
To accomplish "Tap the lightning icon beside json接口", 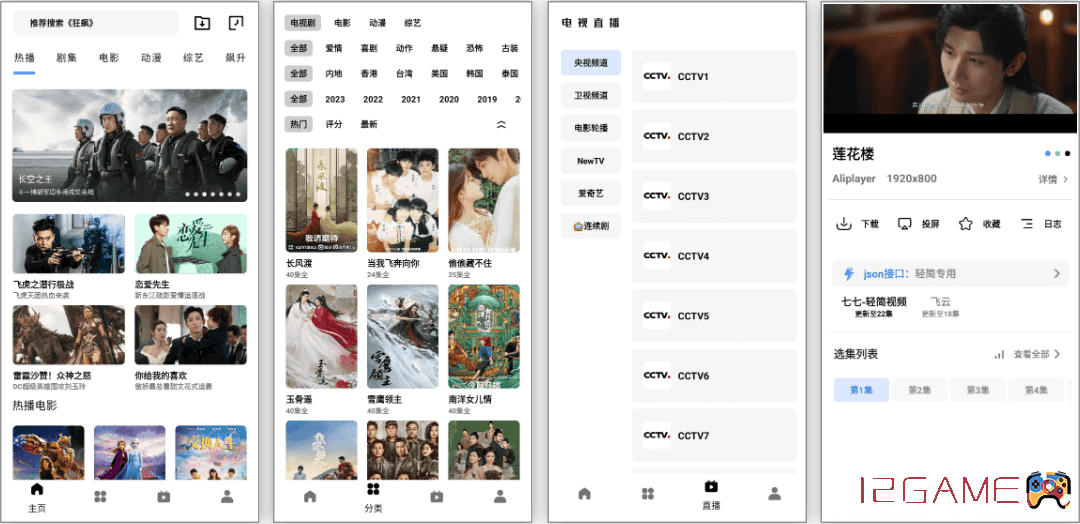I will click(x=849, y=273).
